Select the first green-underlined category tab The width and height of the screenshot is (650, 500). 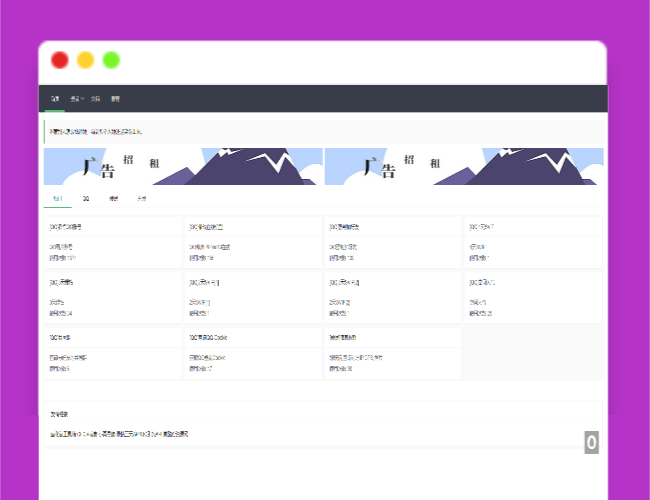coord(57,199)
